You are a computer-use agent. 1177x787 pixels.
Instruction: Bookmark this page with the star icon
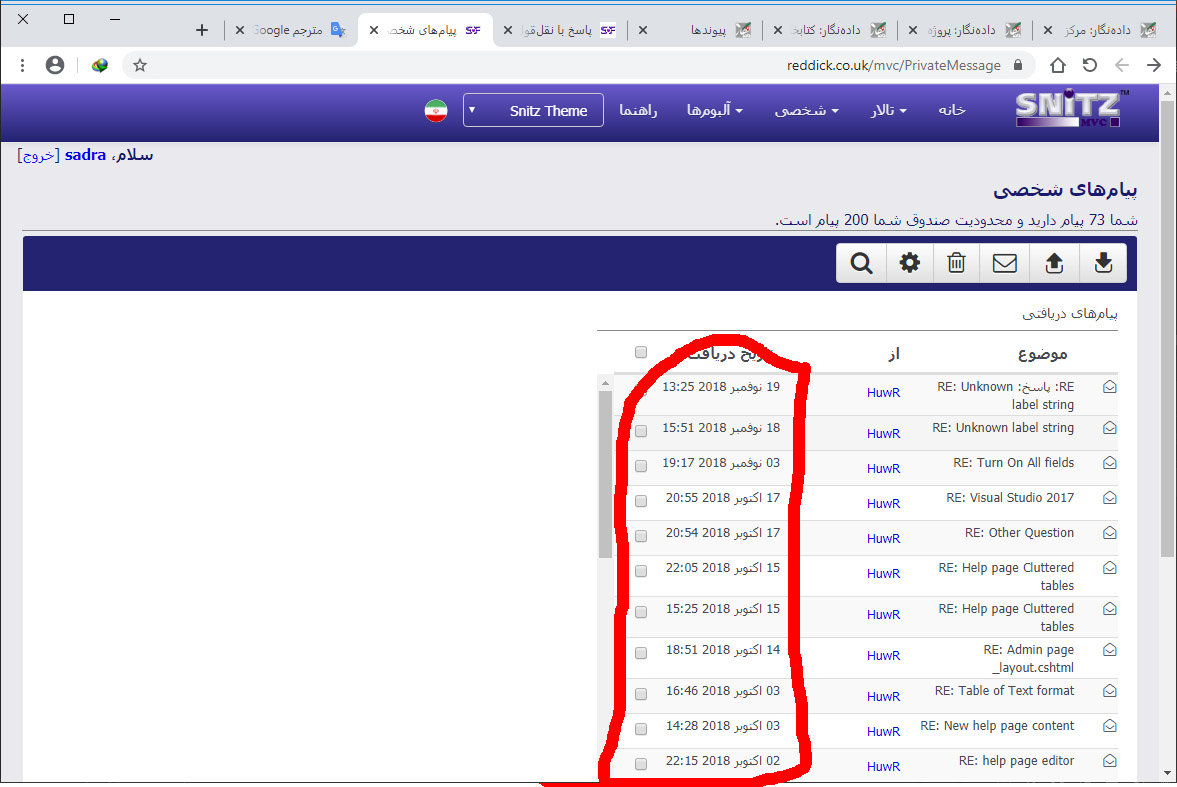tap(140, 65)
